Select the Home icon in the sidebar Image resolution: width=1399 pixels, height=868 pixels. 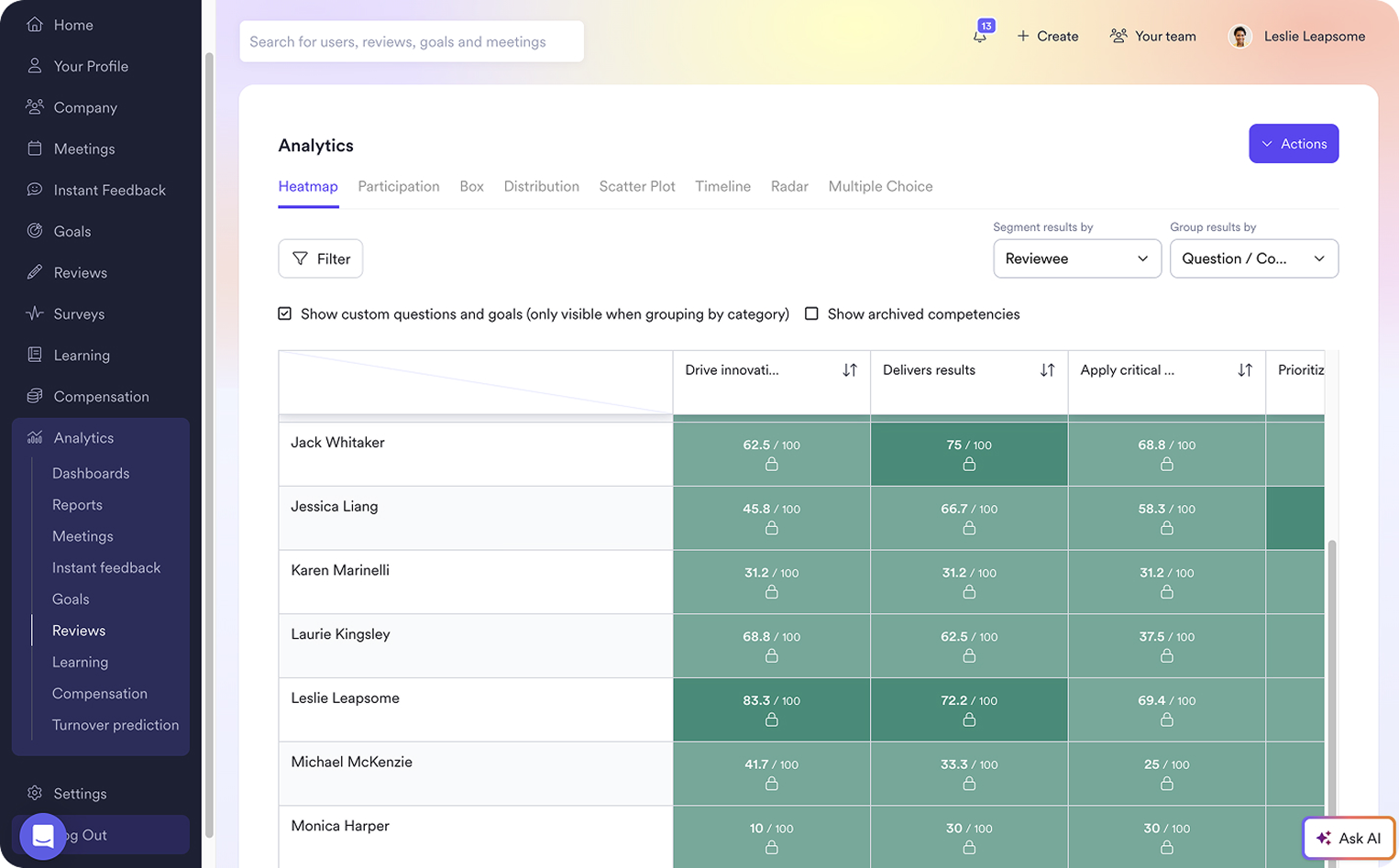34,25
